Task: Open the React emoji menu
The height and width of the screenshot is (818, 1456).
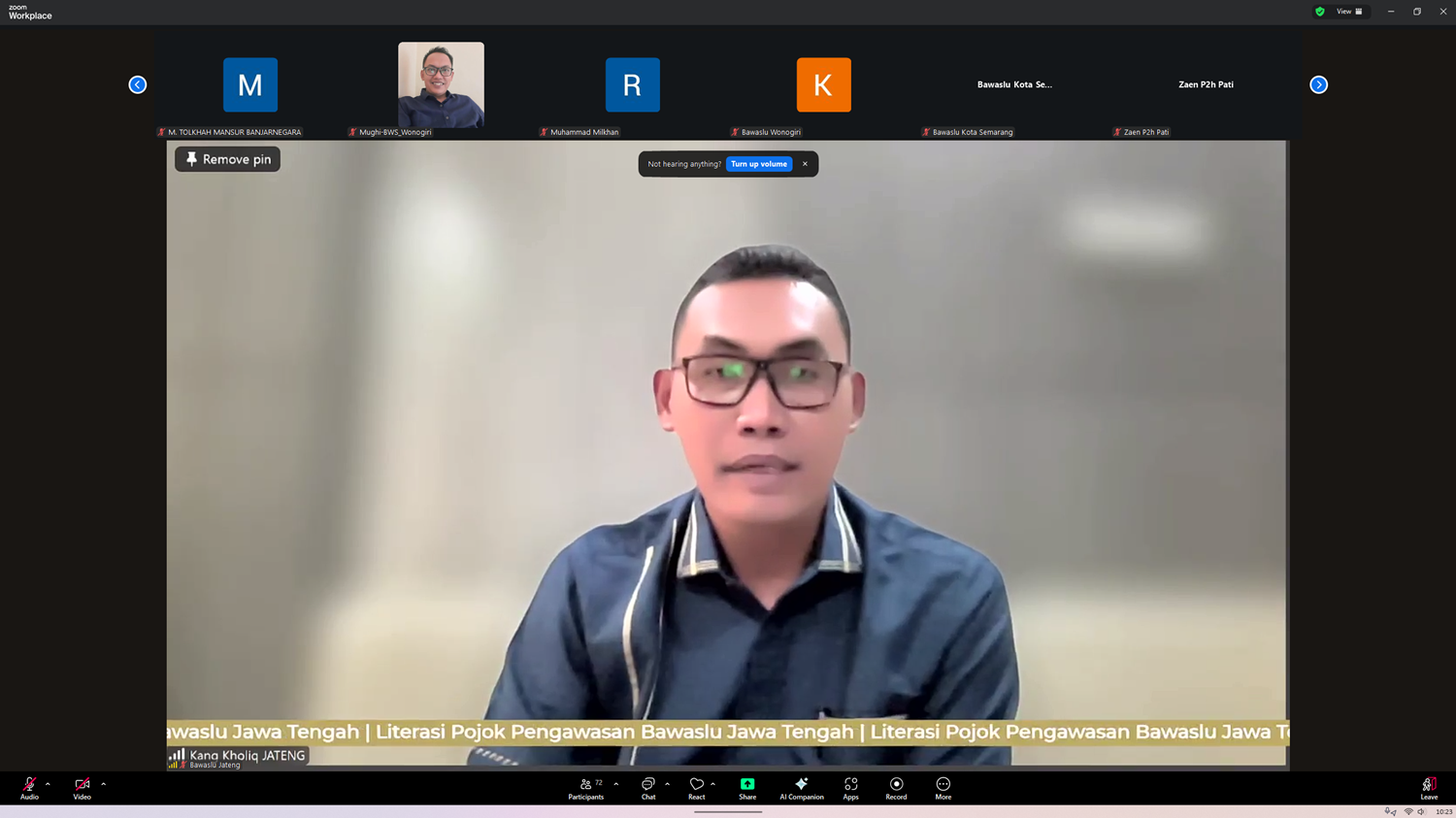Action: (696, 788)
